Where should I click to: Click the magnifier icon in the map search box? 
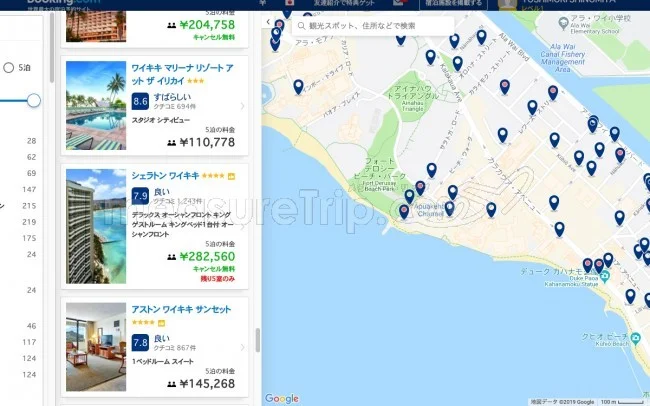click(301, 26)
